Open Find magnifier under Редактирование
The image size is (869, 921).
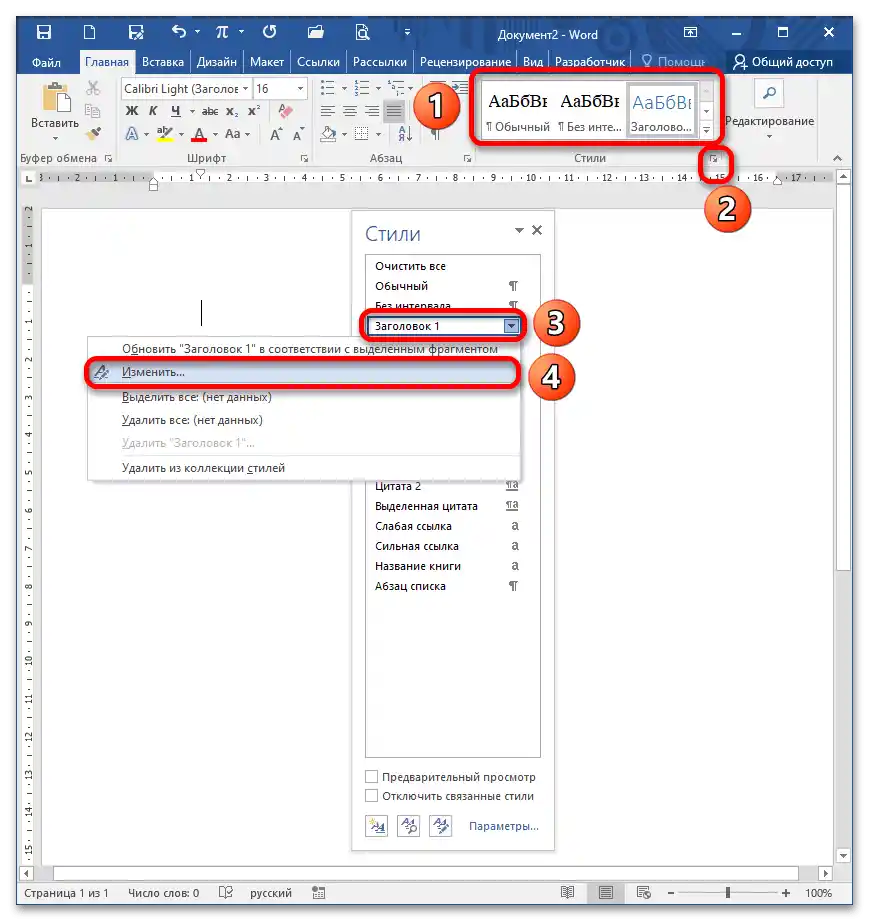769,93
